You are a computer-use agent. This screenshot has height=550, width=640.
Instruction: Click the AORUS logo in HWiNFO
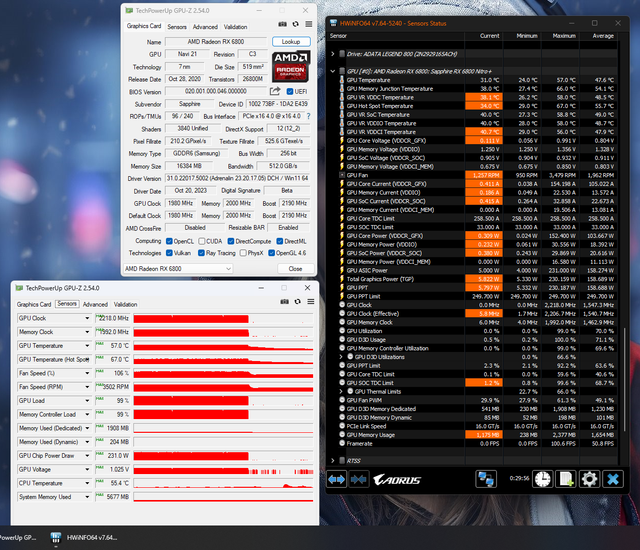tap(397, 480)
